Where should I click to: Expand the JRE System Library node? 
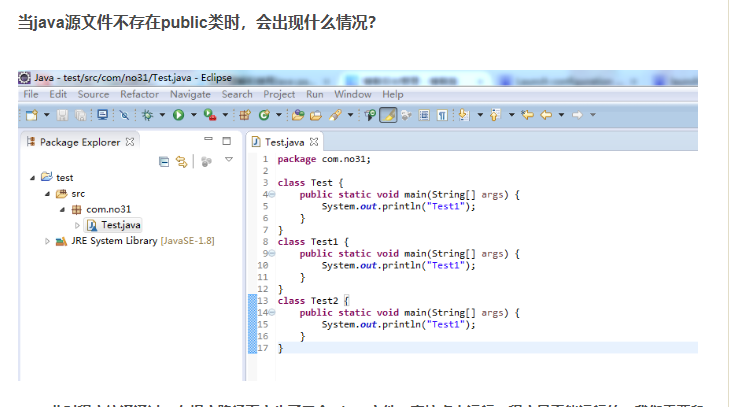(47, 241)
